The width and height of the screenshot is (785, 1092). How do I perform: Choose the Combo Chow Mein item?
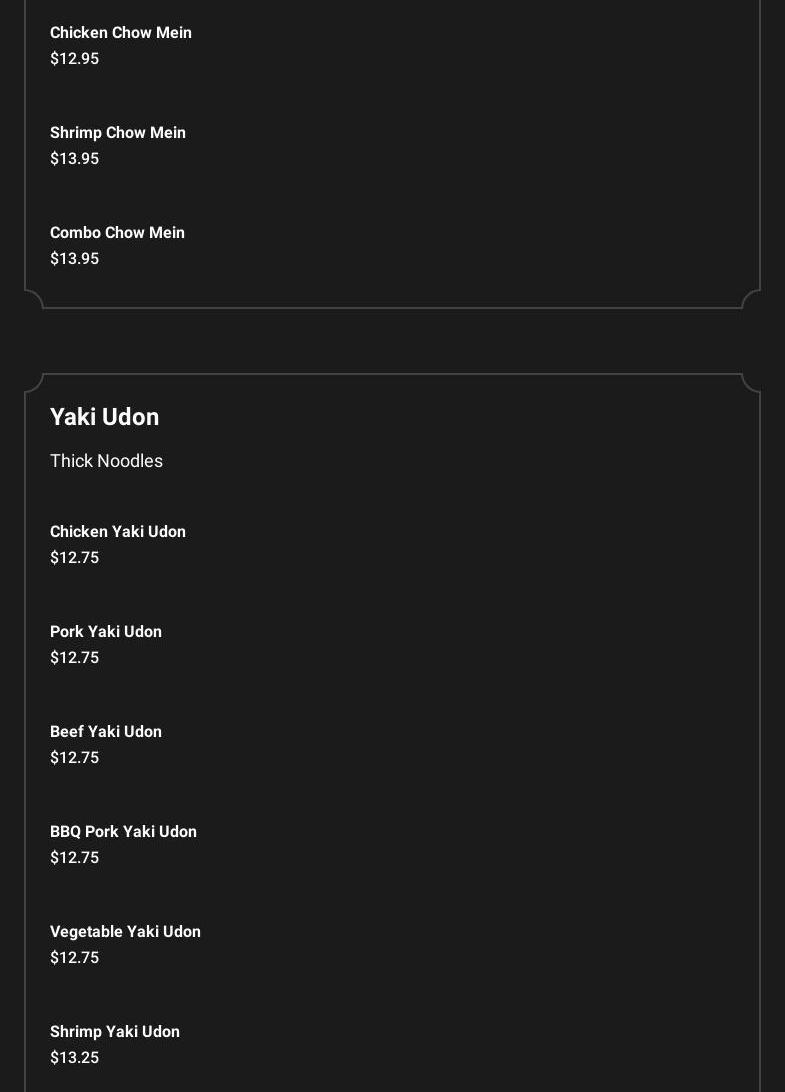point(118,233)
